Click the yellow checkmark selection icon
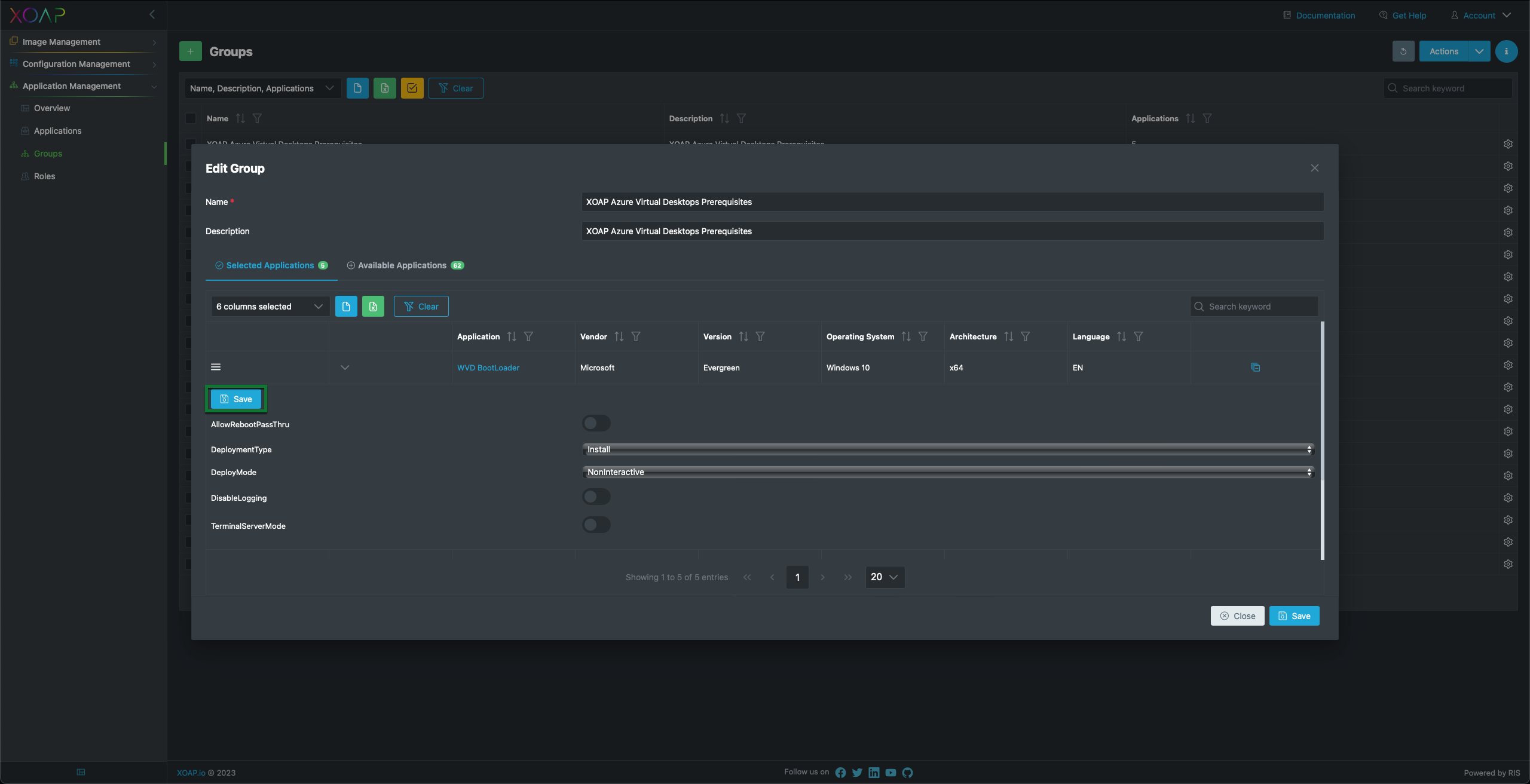Image resolution: width=1530 pixels, height=784 pixels. click(x=412, y=88)
